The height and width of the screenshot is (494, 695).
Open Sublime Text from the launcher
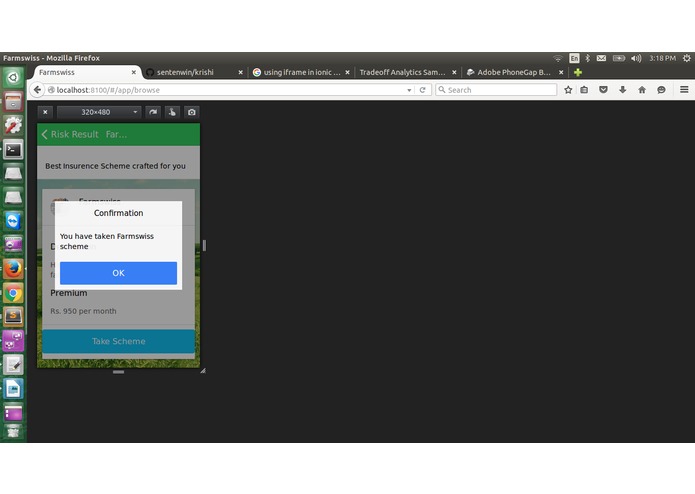coord(13,317)
